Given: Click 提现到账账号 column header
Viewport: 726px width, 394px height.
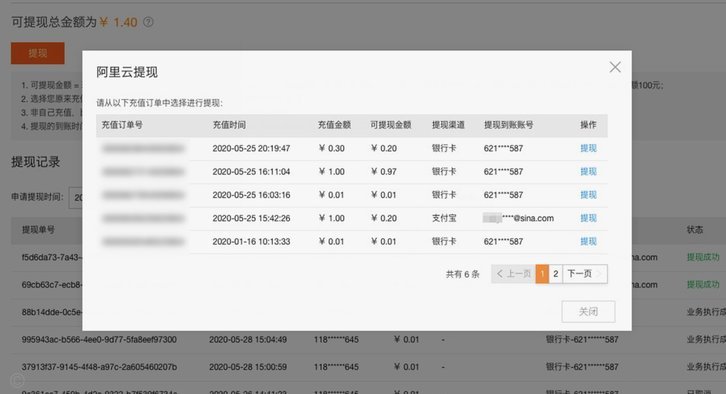Looking at the screenshot, I should pyautogui.click(x=508, y=125).
